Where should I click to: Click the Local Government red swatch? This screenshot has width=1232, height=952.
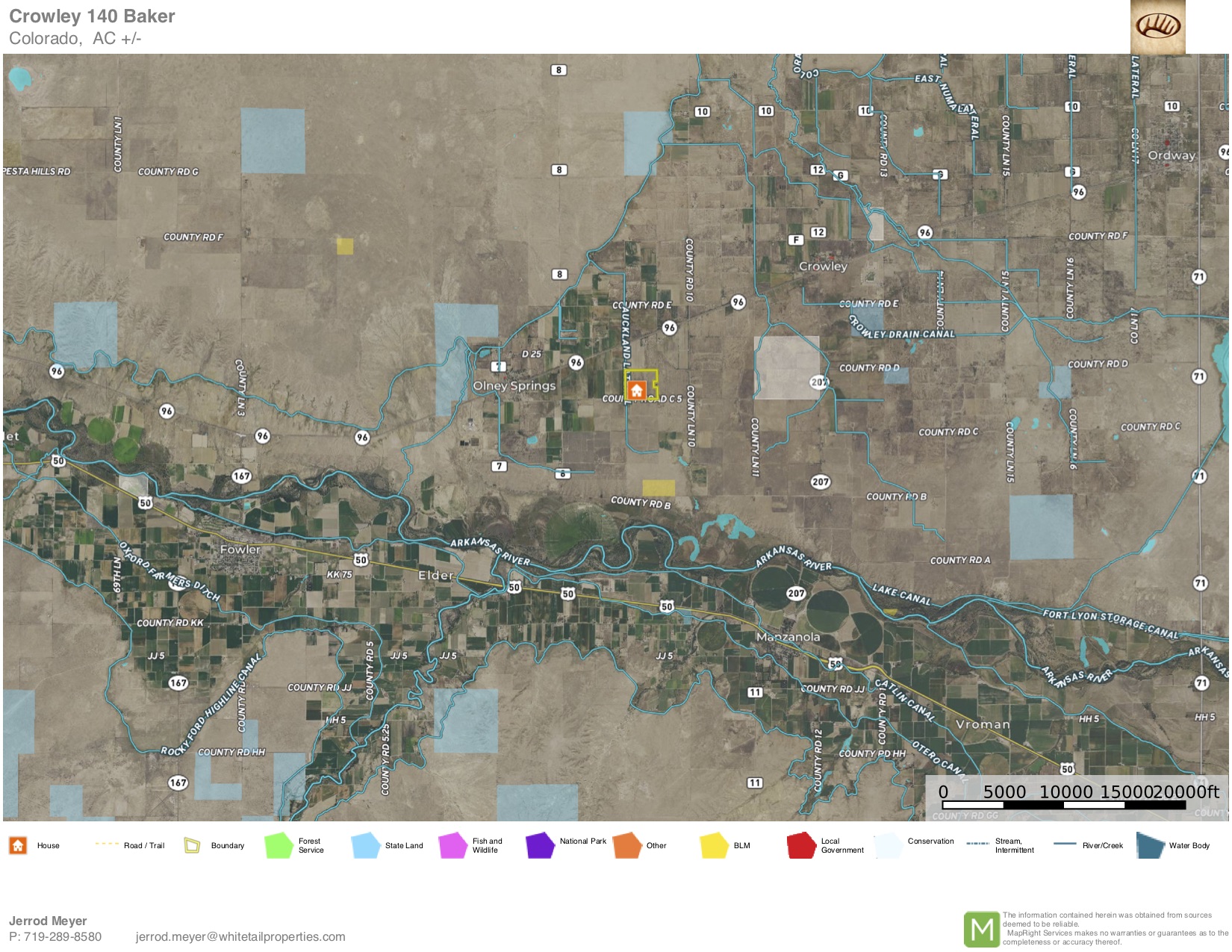[801, 845]
